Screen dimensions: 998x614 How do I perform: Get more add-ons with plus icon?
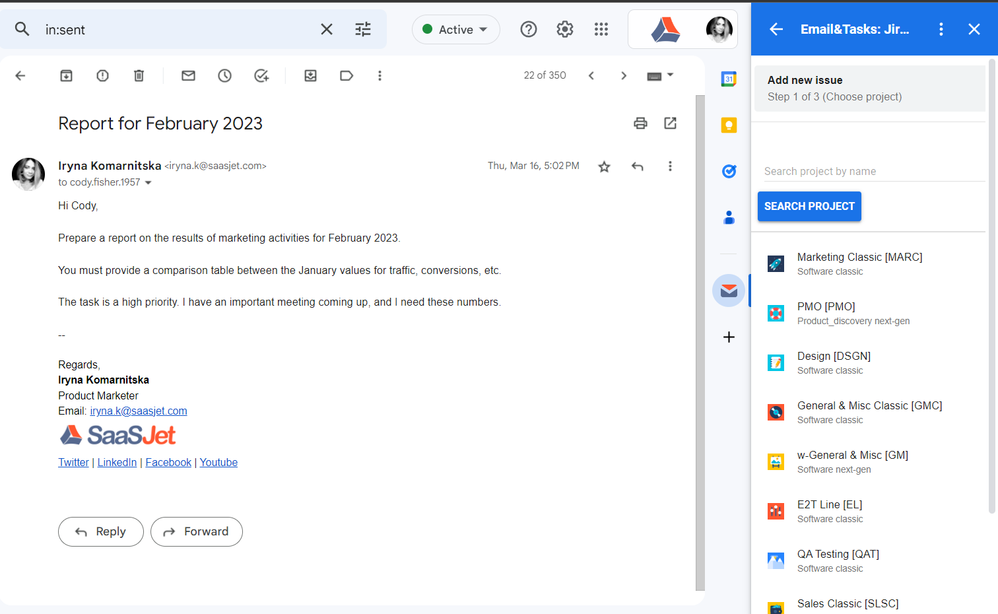729,337
